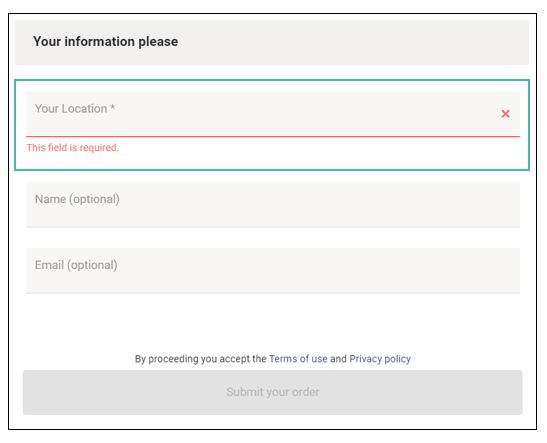Click the Submit your order button
This screenshot has height=443, width=547.
[272, 392]
